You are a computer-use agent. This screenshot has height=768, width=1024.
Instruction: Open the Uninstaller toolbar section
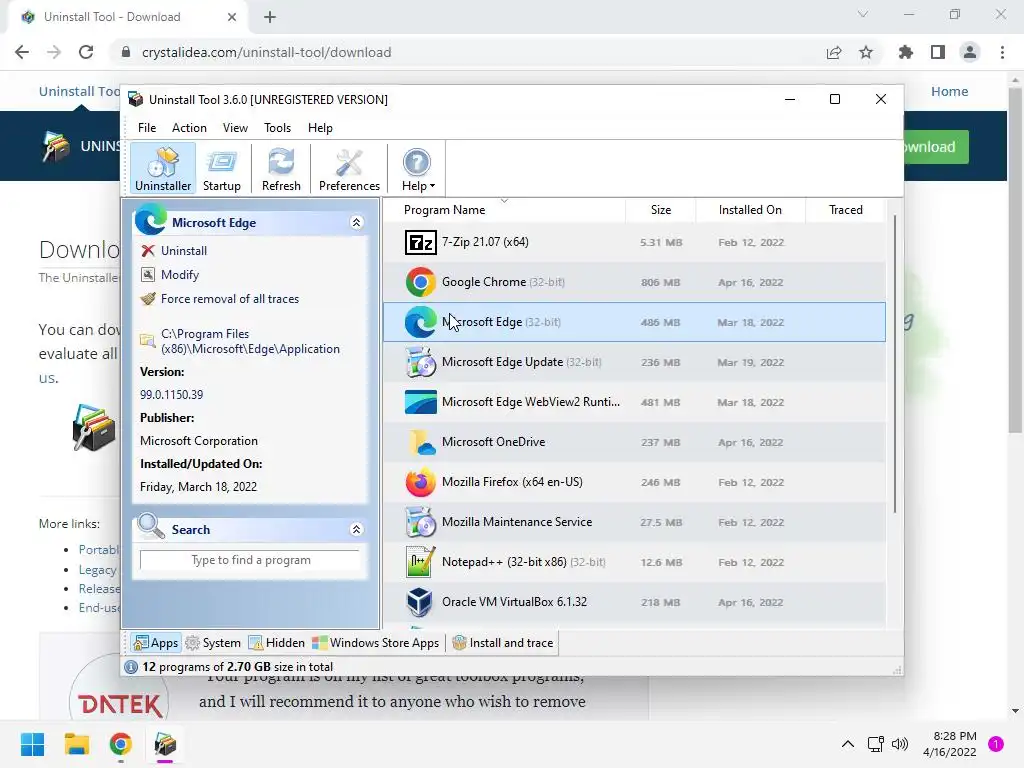[x=163, y=169]
